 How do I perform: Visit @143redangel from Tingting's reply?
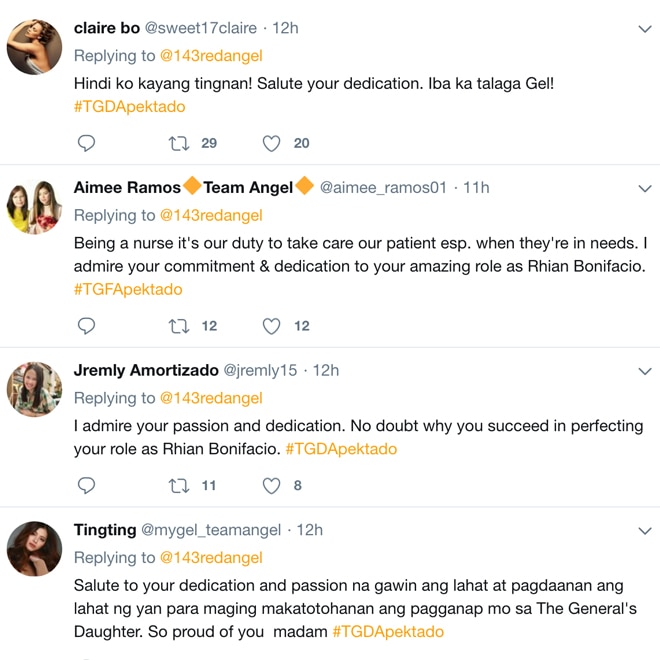pyautogui.click(x=211, y=558)
